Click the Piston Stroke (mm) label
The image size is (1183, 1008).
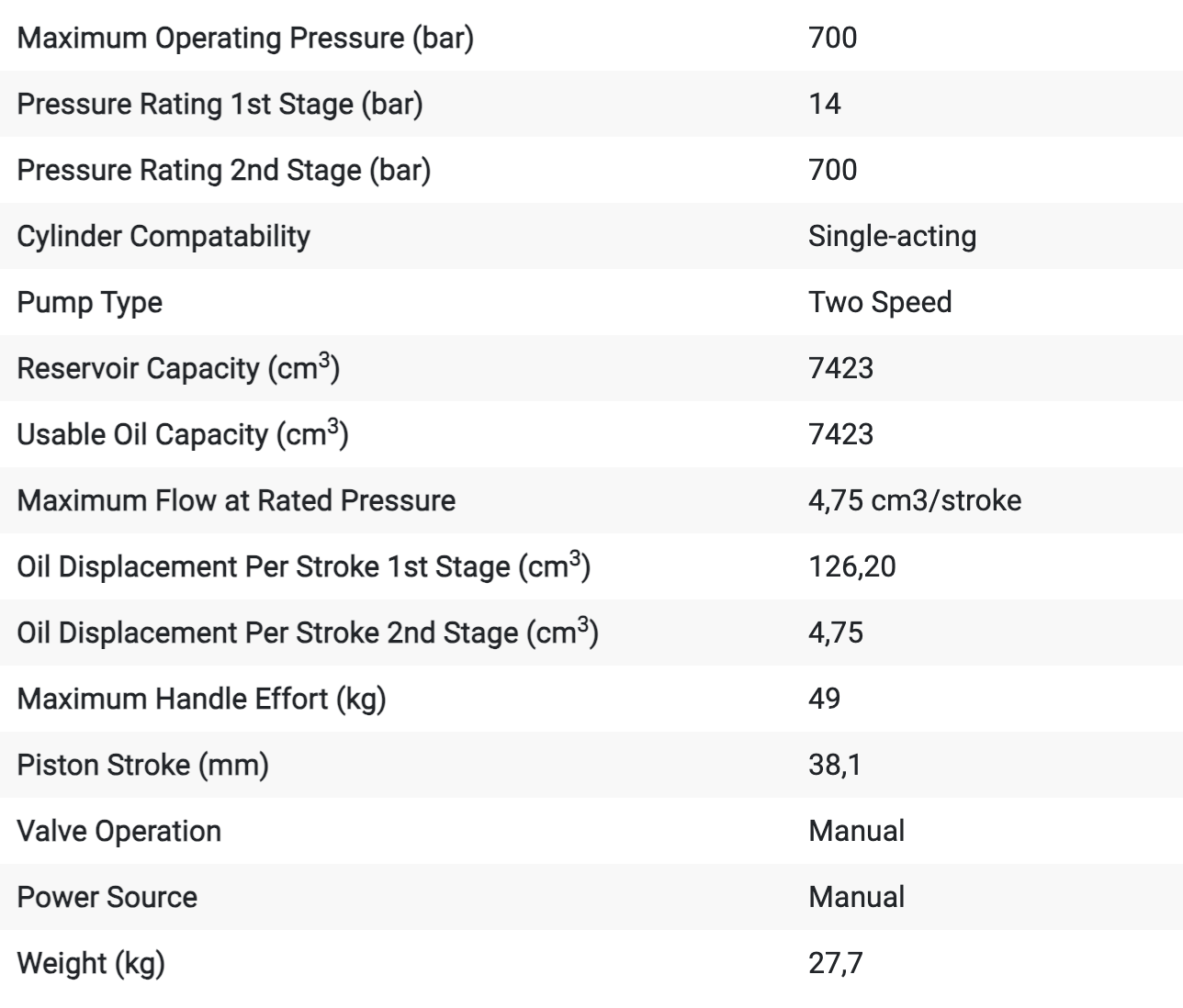[x=142, y=766]
